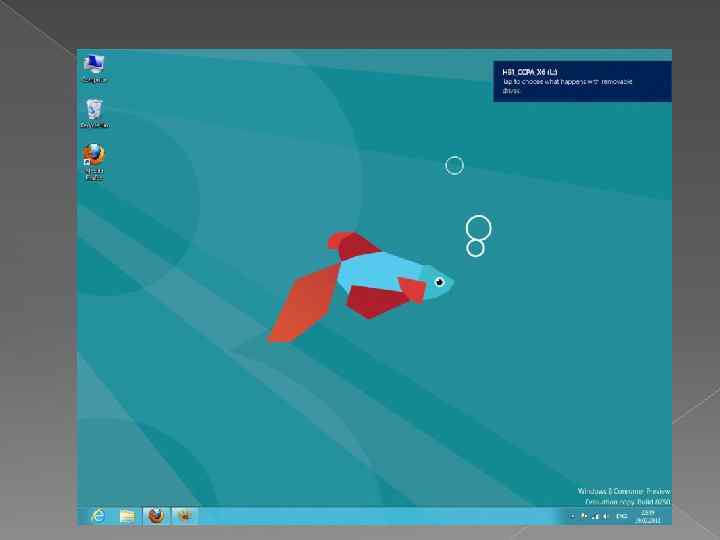
Task: Open the Mozilla Firefox desktop shortcut
Action: [94, 162]
